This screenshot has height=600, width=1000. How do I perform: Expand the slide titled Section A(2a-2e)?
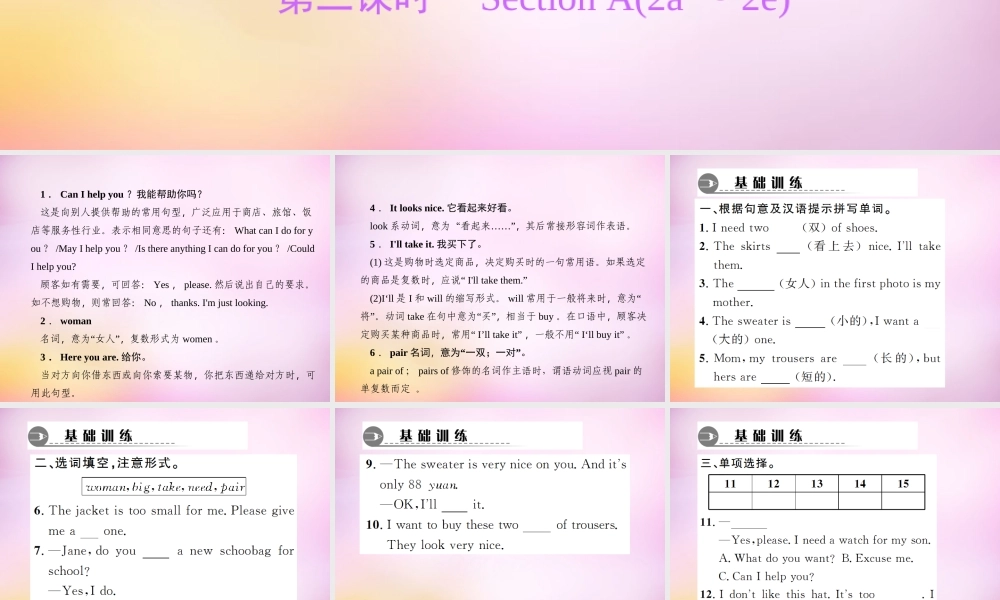pyautogui.click(x=500, y=75)
